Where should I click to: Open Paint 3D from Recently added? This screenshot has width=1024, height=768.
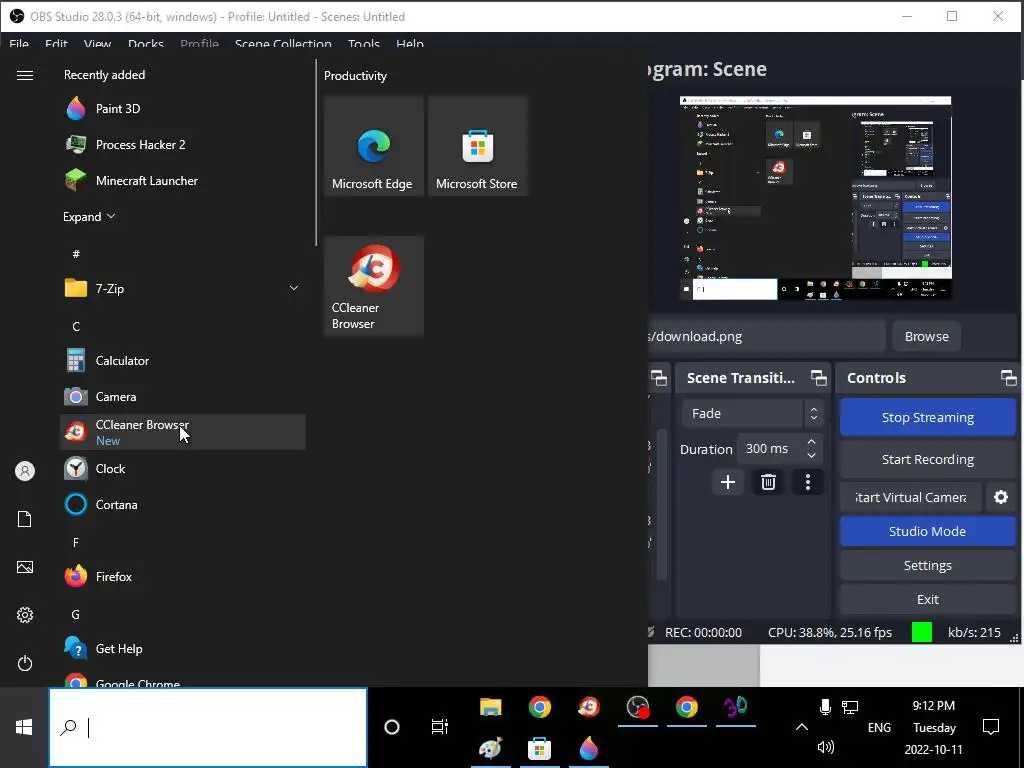coord(183,108)
